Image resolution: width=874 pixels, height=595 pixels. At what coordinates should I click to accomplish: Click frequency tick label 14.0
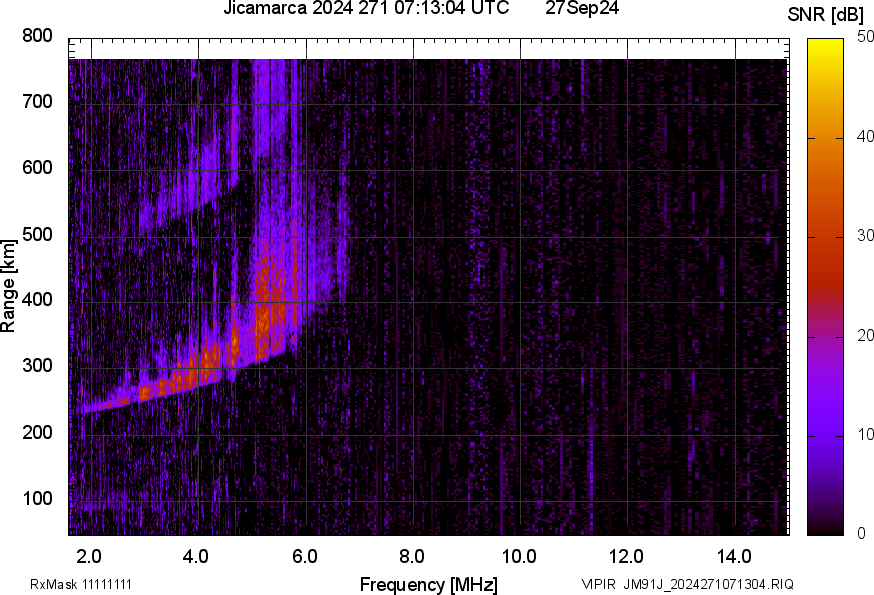[734, 556]
